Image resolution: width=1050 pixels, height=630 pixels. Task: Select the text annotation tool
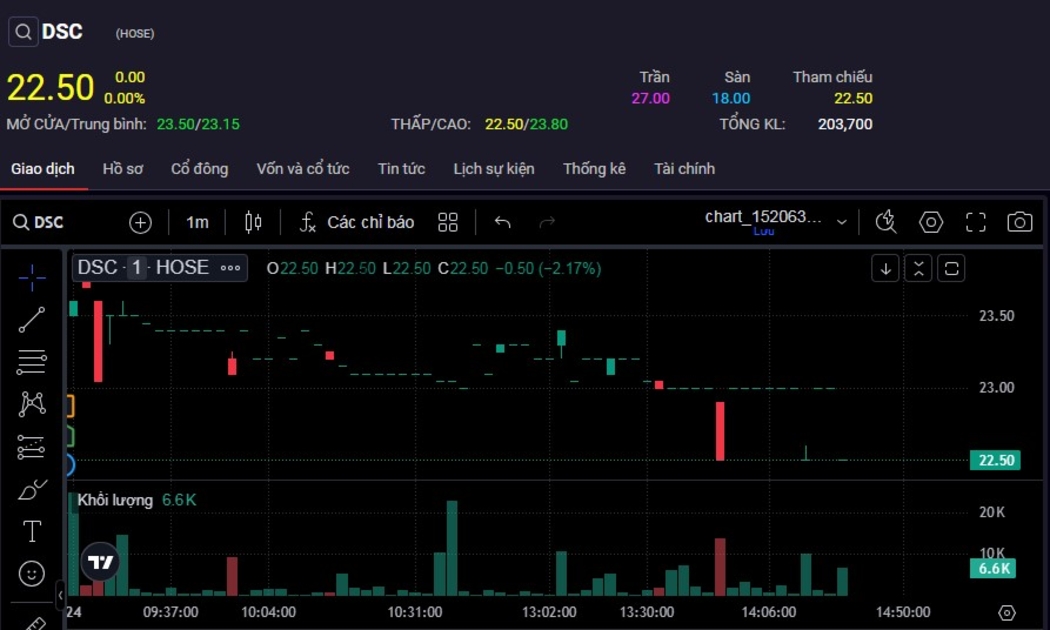pos(32,531)
